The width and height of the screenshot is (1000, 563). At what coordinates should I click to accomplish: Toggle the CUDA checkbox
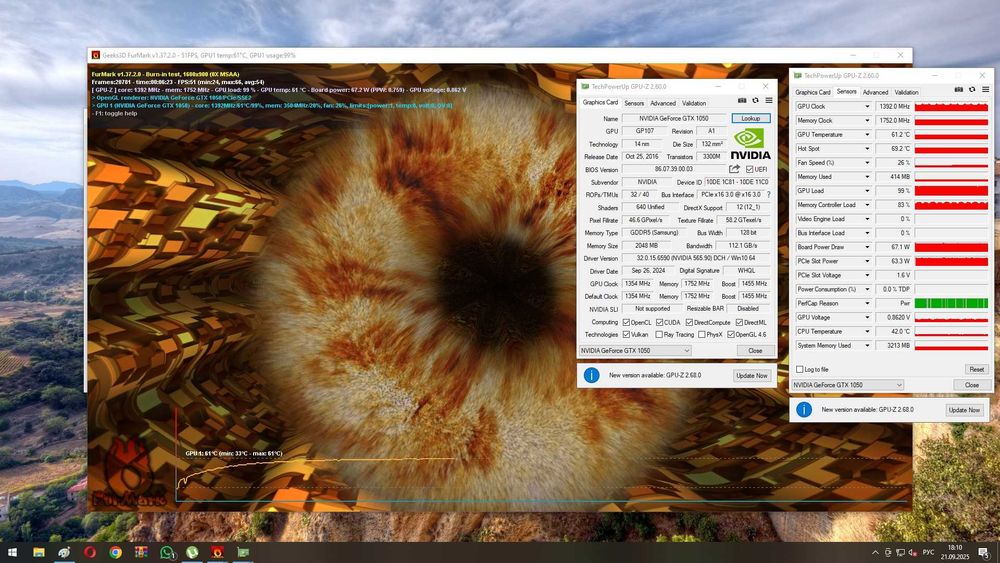pyautogui.click(x=659, y=323)
